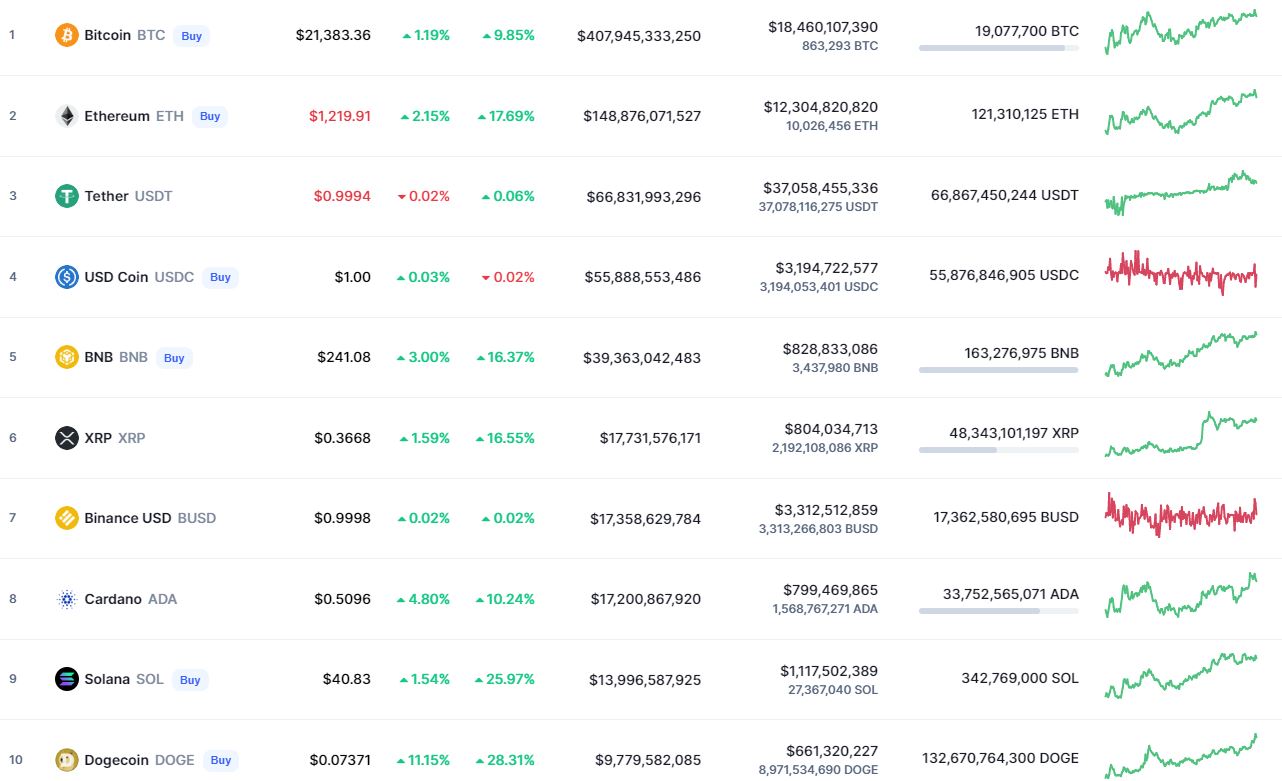
Task: Click the Tether logo icon
Action: tap(67, 196)
